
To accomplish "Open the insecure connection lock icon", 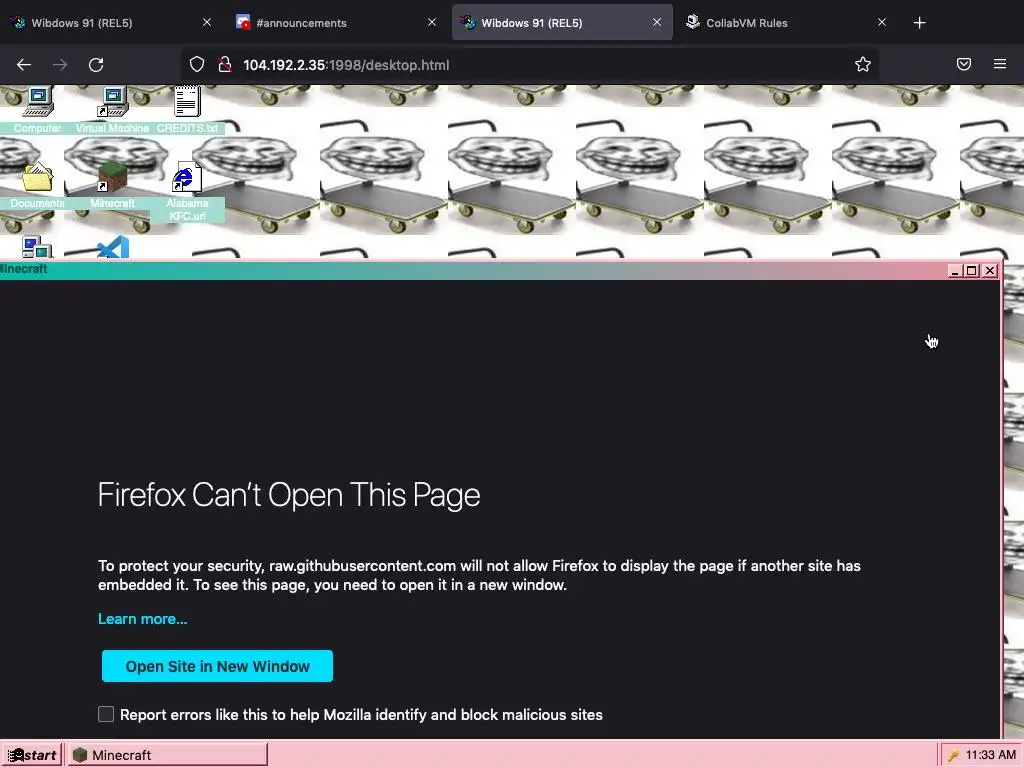I will point(225,65).
